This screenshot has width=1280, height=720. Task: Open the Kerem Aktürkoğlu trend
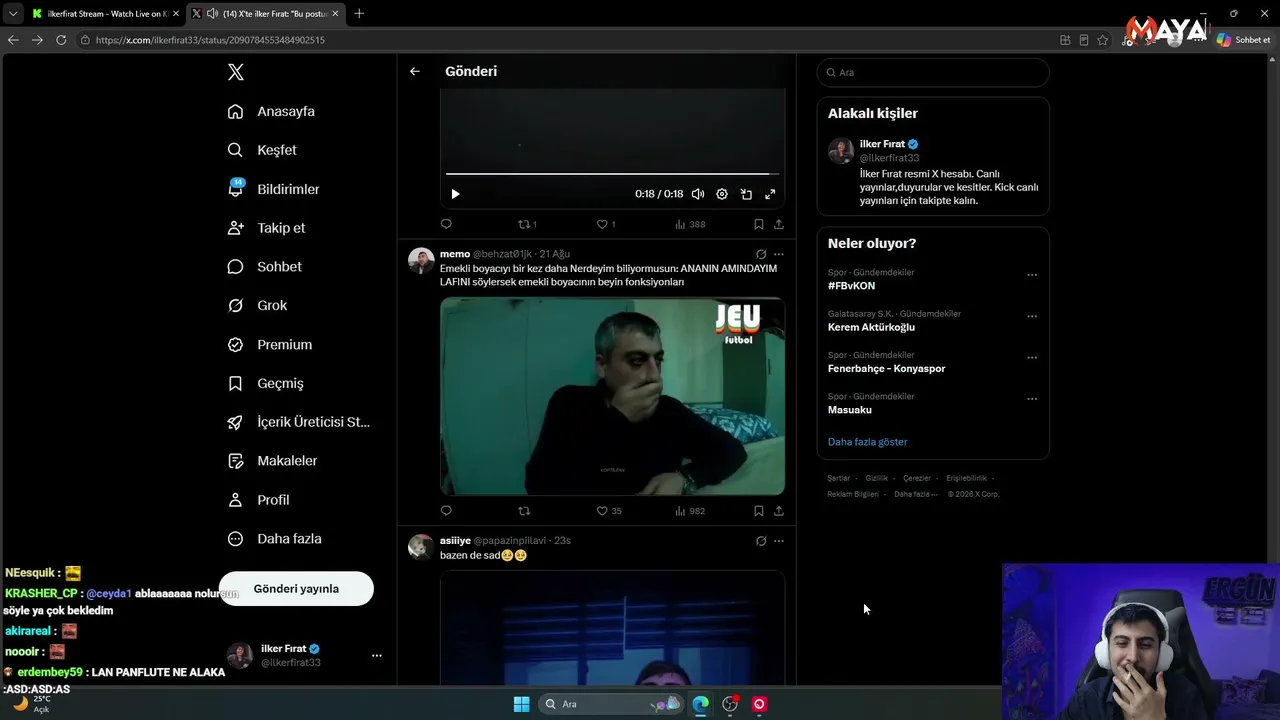tap(871, 327)
